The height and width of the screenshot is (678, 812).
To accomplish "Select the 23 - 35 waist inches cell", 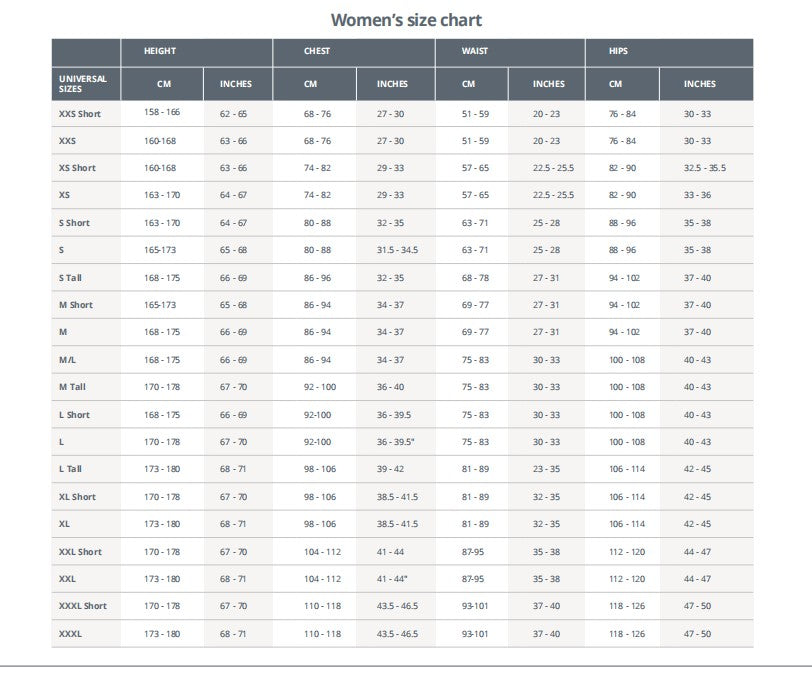I will [546, 469].
